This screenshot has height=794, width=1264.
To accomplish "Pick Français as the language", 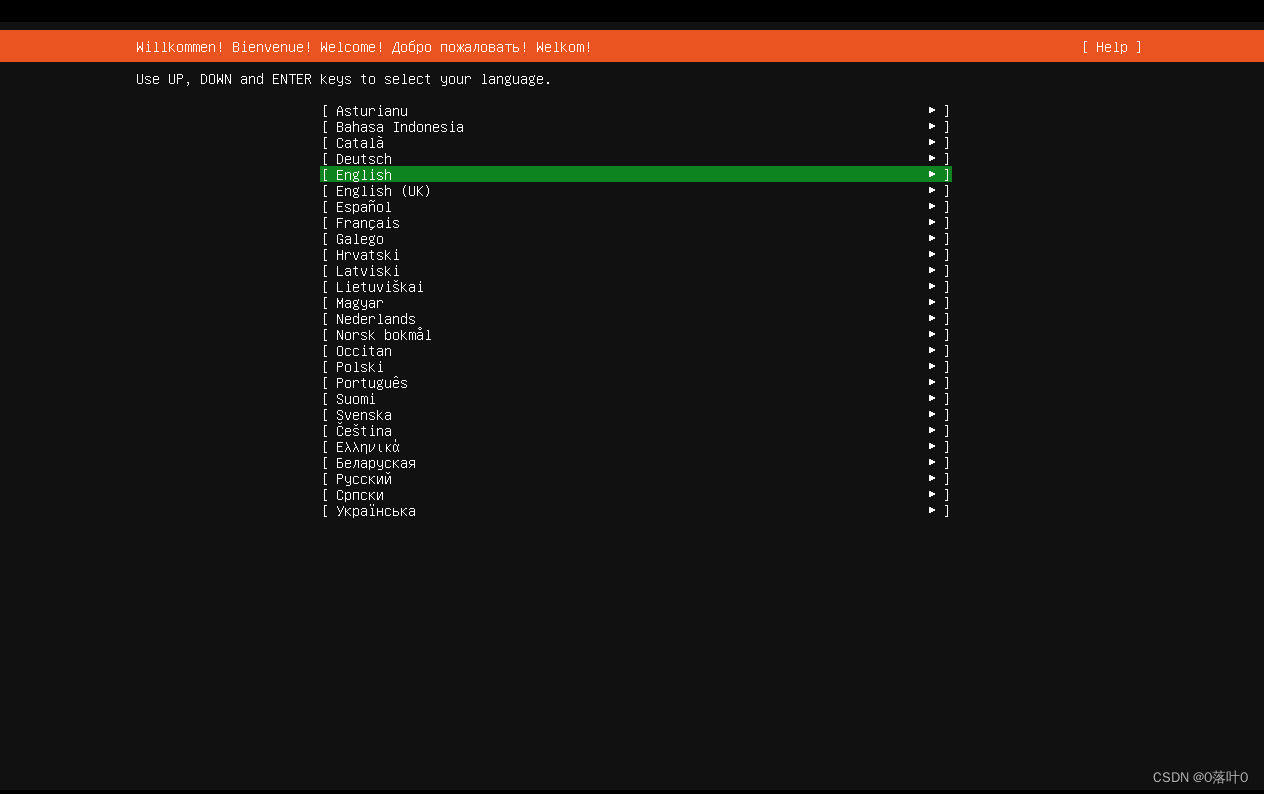I will click(x=635, y=223).
